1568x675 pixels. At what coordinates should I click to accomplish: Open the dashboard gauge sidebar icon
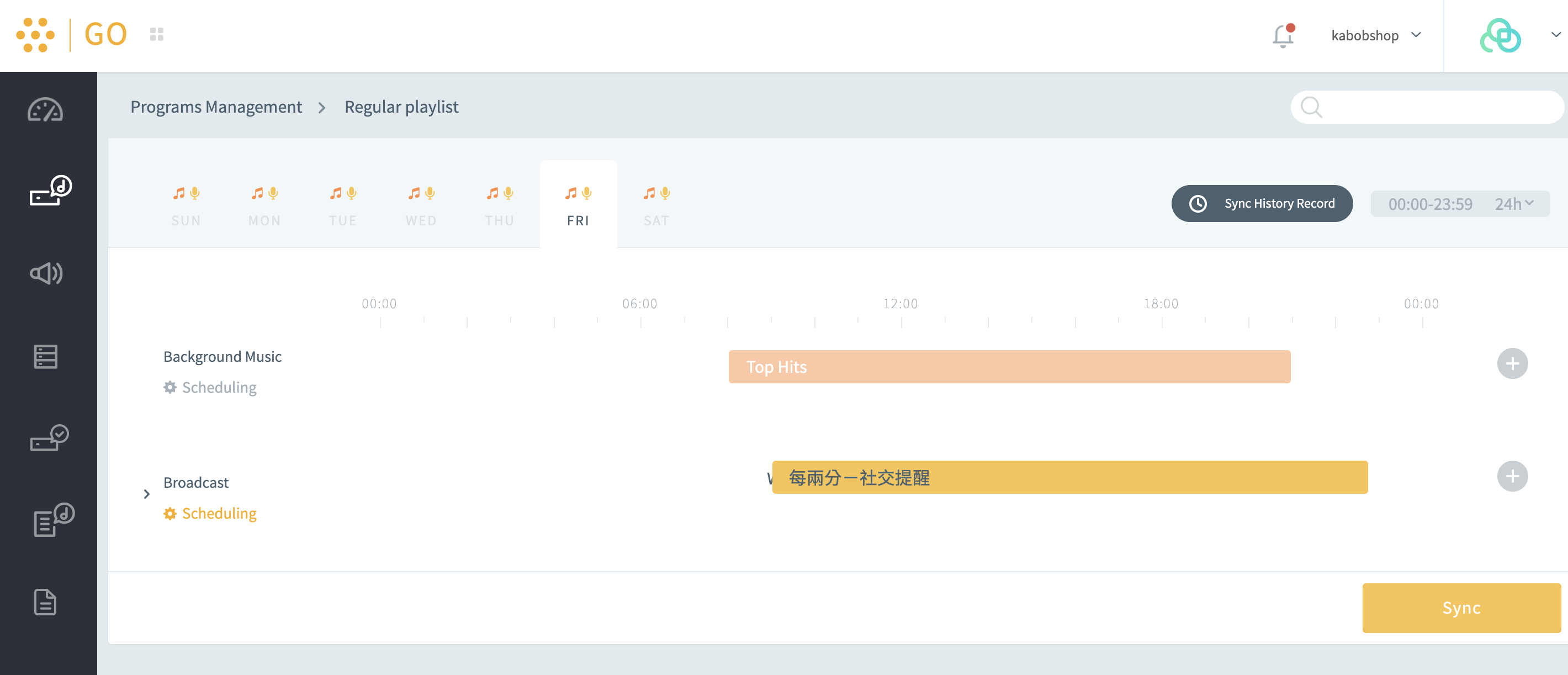click(46, 110)
